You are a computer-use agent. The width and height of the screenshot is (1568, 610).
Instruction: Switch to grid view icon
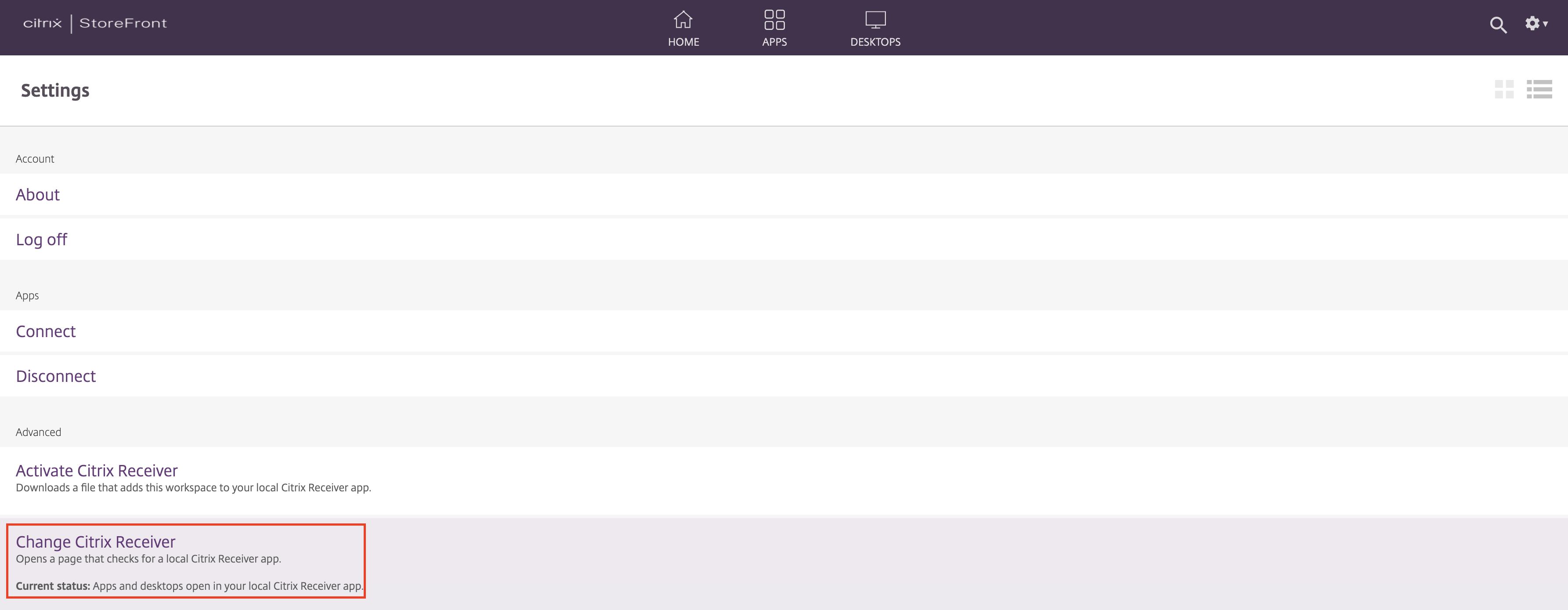(1504, 90)
